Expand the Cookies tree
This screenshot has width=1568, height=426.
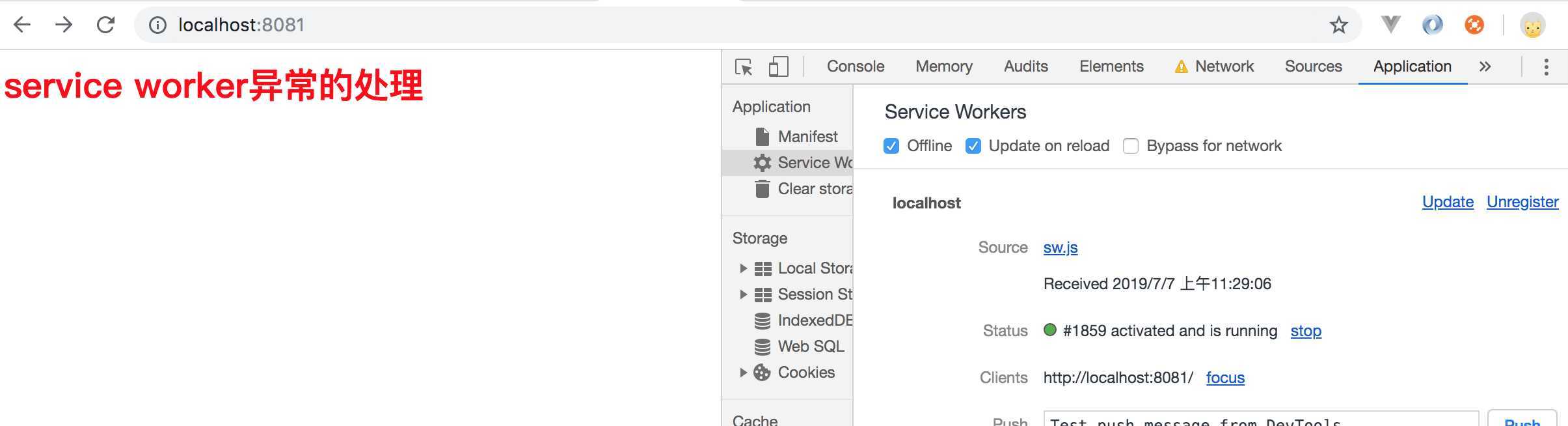pyautogui.click(x=743, y=372)
